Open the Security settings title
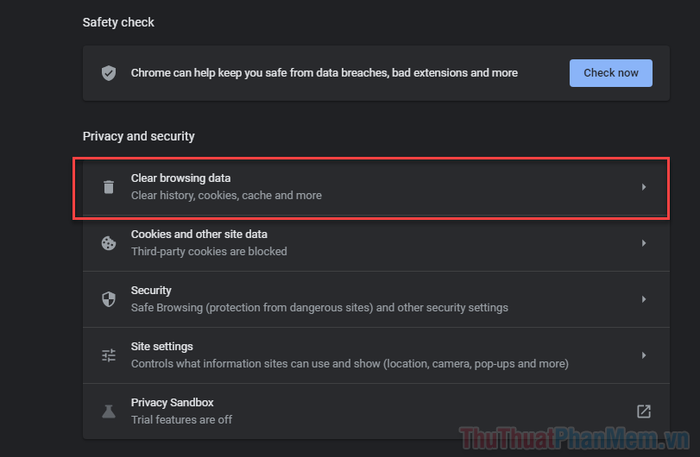Image resolution: width=700 pixels, height=457 pixels. click(151, 290)
